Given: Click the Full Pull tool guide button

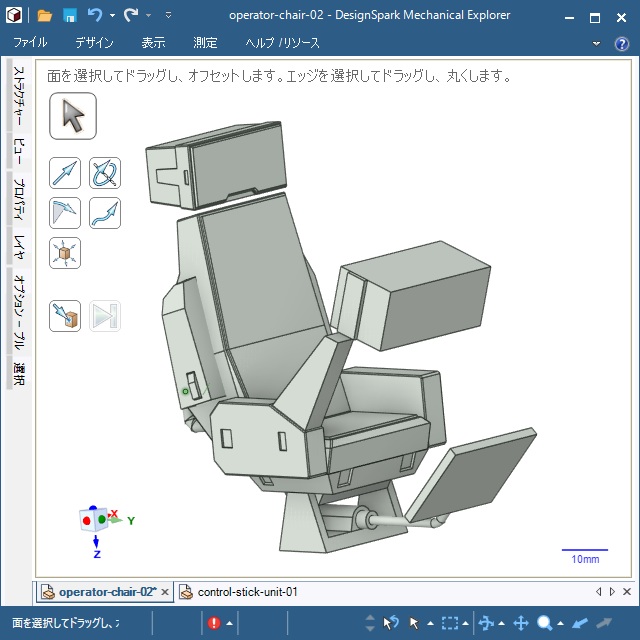Looking at the screenshot, I should tap(105, 316).
